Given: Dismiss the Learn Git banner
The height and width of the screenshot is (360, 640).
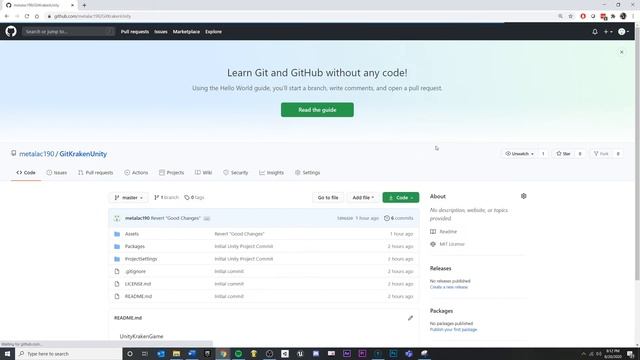Looking at the screenshot, I should (x=622, y=52).
